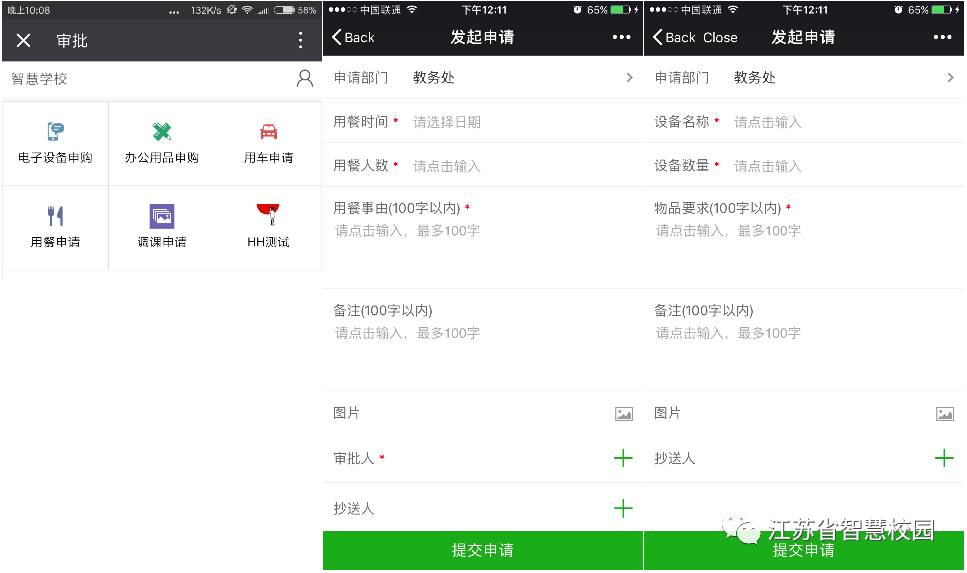This screenshot has width=967, height=573.
Task: Expand 申请部门 chevron in meal request form
Action: [629, 78]
